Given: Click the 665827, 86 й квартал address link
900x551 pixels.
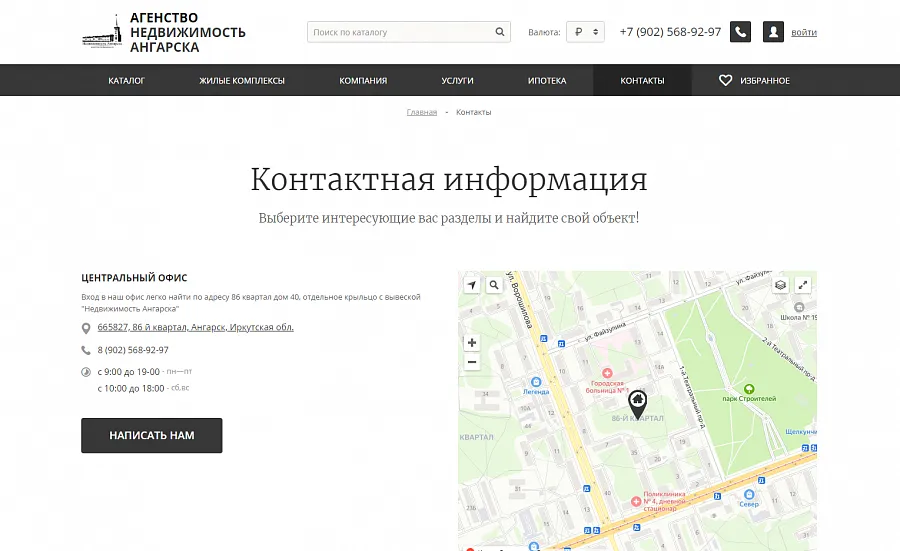Looking at the screenshot, I should point(195,327).
